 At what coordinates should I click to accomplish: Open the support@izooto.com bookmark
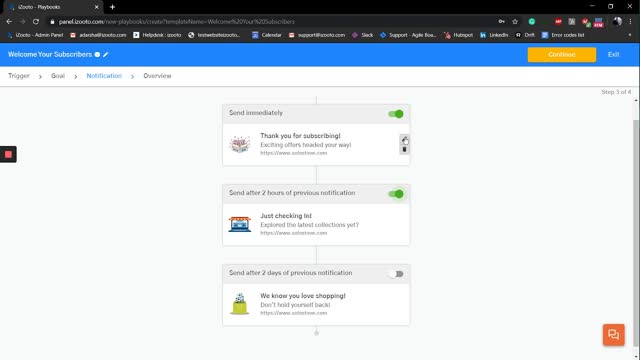click(317, 35)
